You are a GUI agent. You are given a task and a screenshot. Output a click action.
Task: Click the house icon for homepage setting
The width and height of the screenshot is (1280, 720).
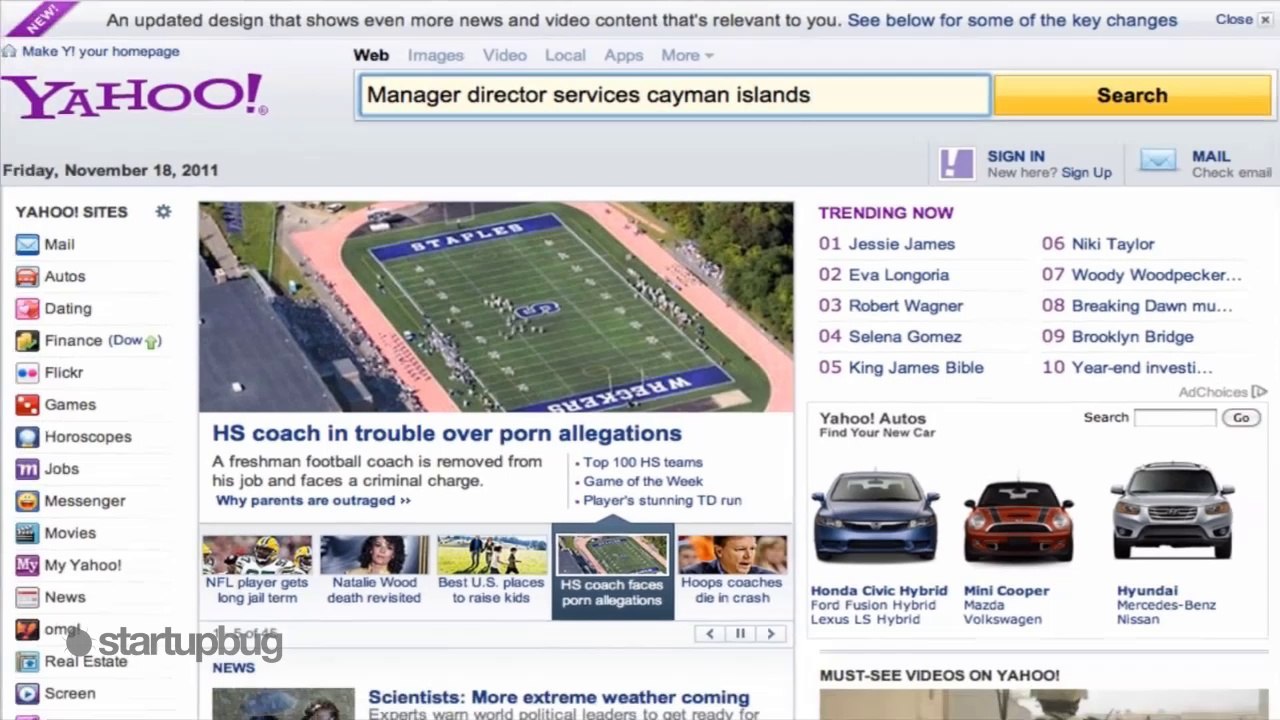[x=9, y=51]
